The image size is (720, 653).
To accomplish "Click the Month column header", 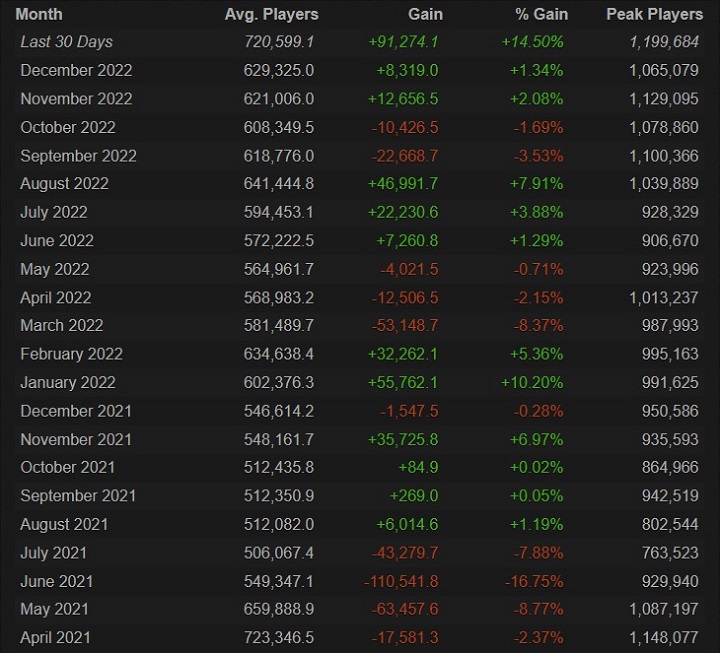I will 39,15.
